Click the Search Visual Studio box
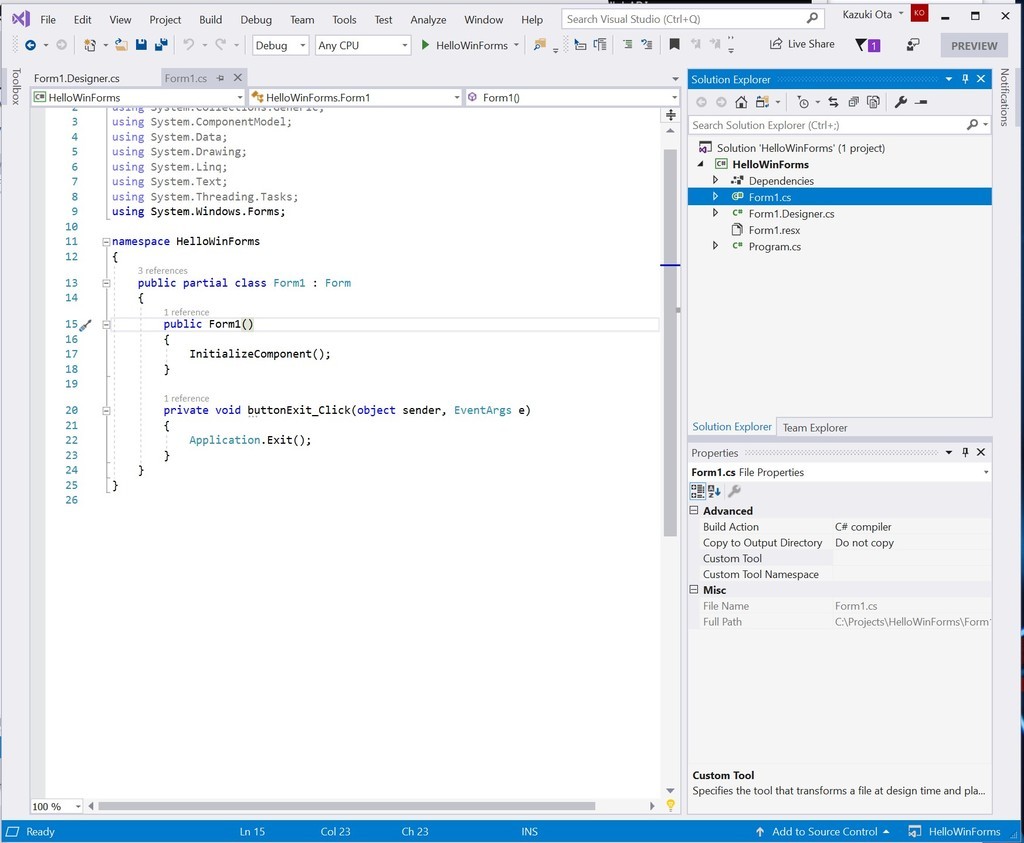 tap(691, 19)
